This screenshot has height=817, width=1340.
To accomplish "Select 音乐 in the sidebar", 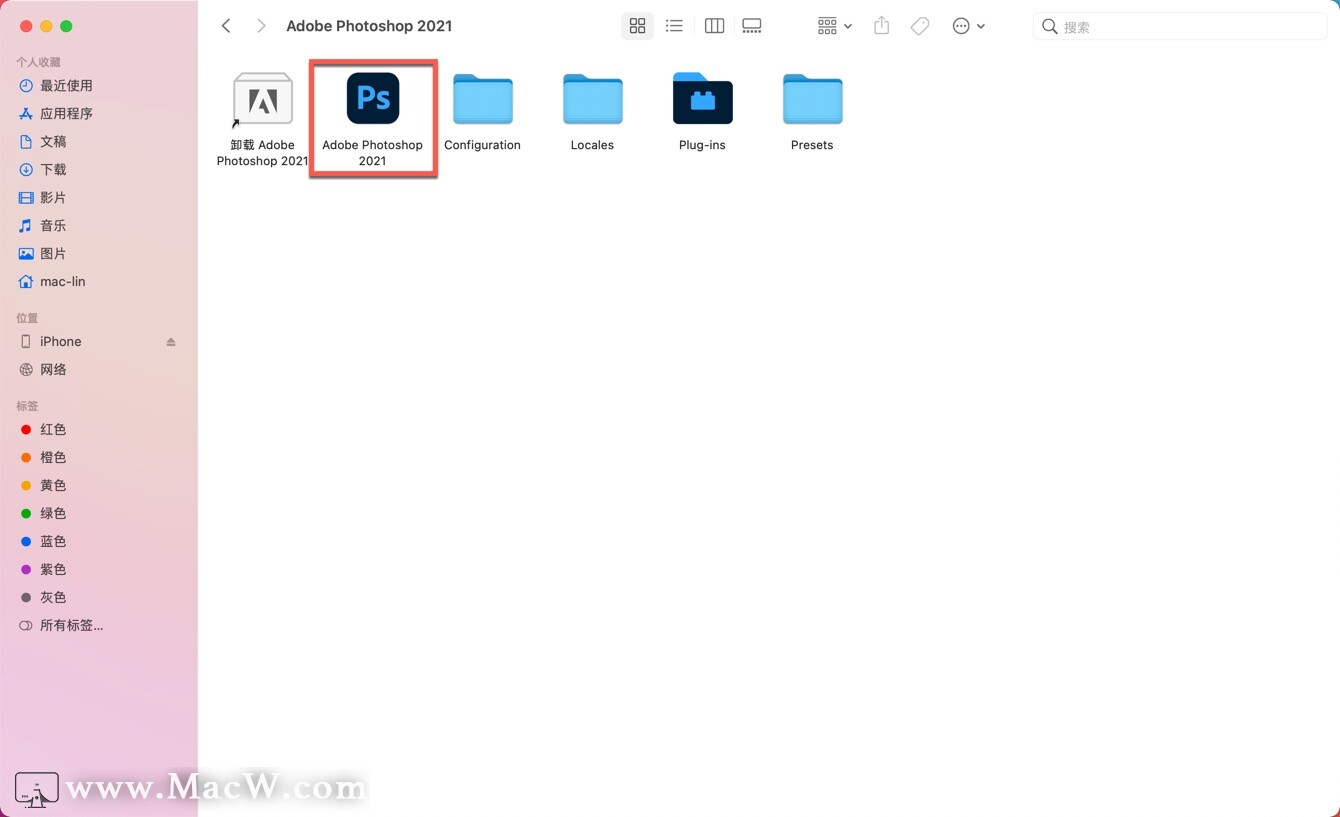I will [x=53, y=226].
